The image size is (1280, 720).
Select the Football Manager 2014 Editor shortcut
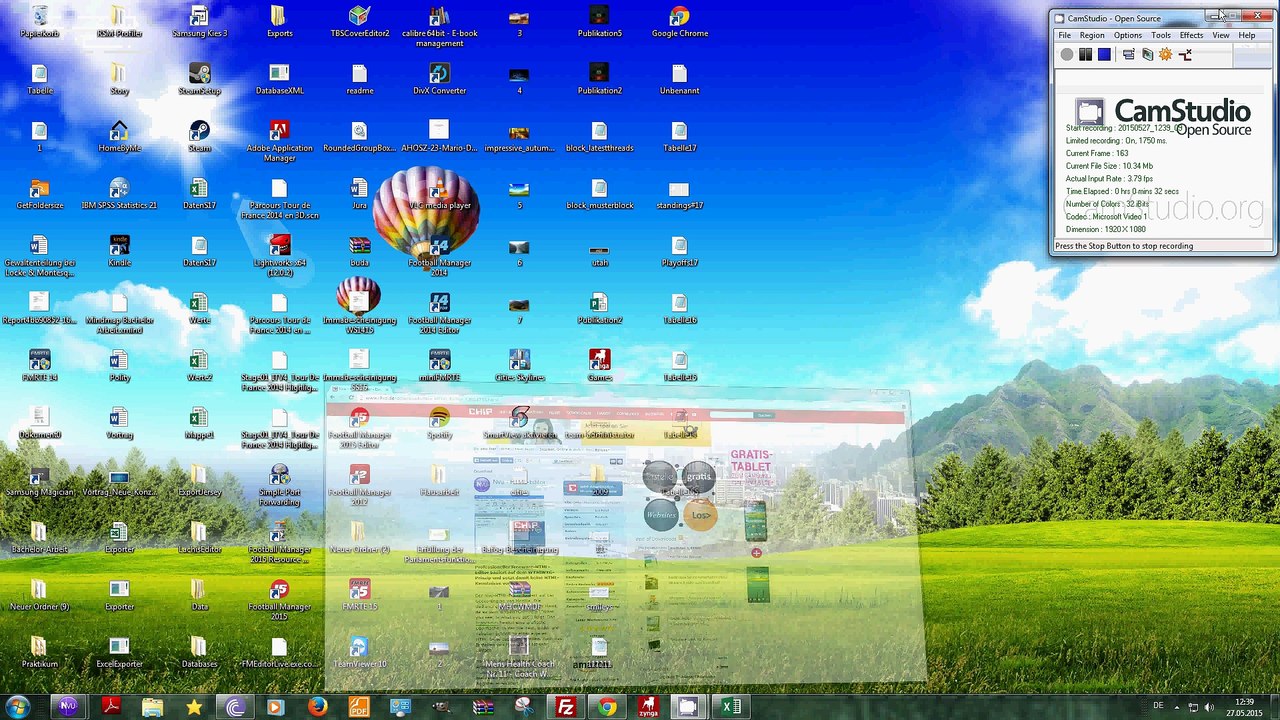[439, 313]
